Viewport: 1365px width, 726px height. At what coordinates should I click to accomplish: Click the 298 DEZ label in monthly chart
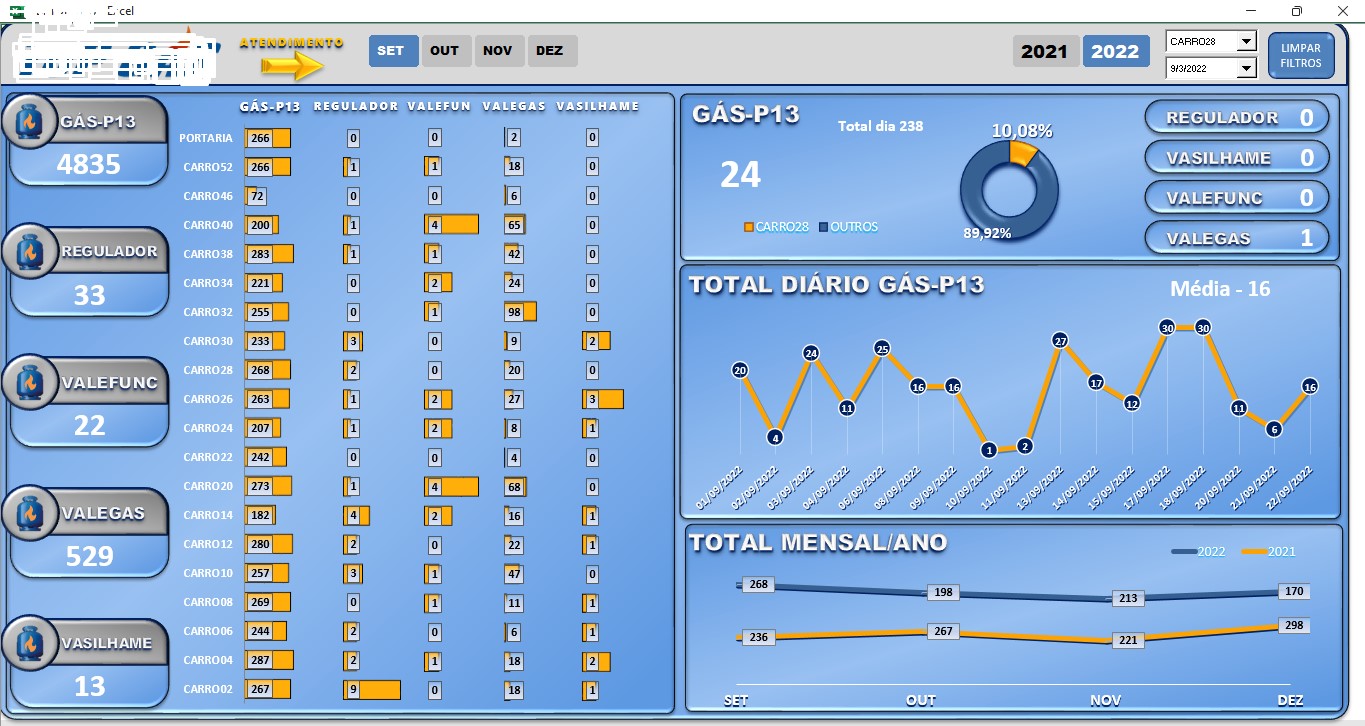click(x=1294, y=625)
